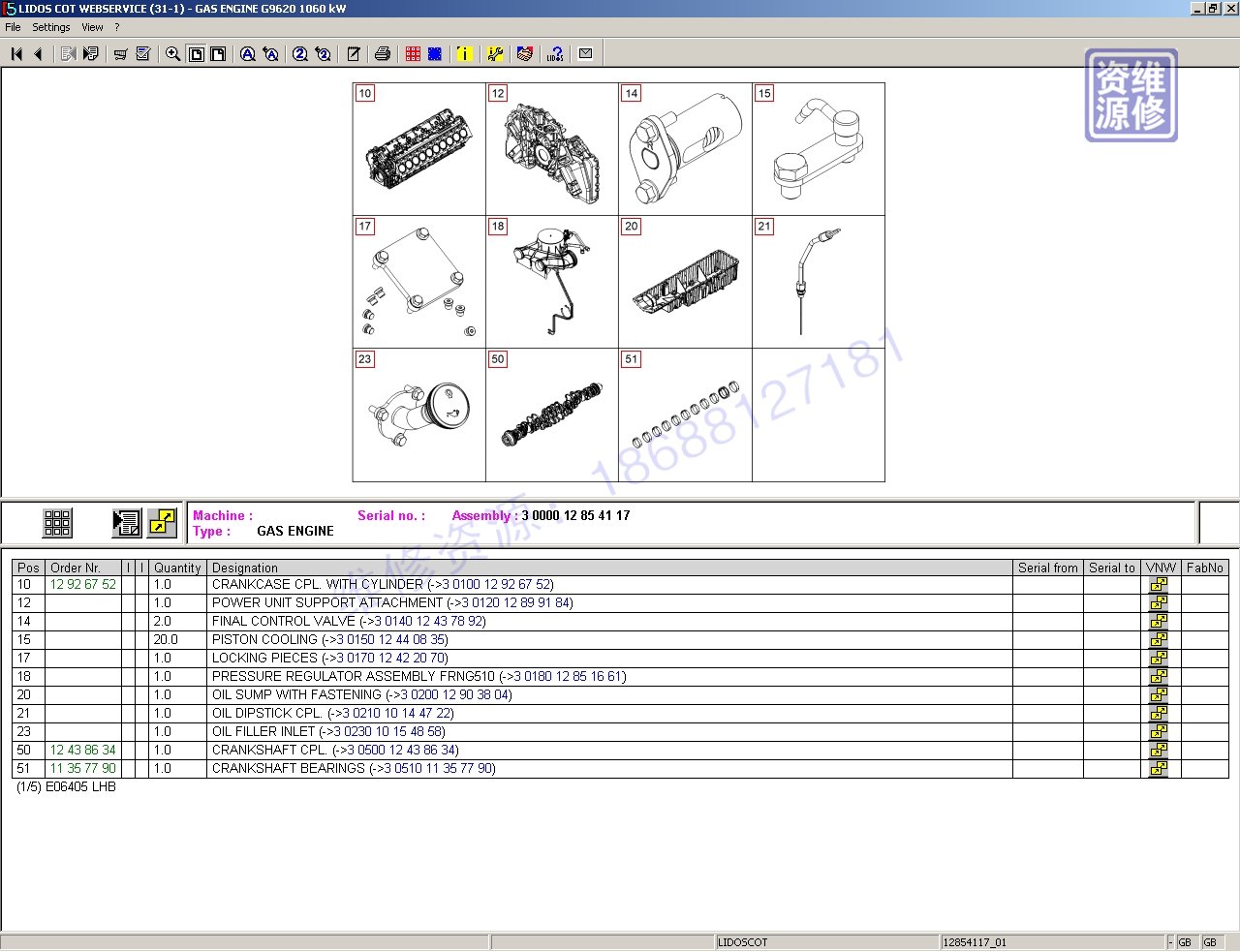Click the zoom magnifier icon
The height and width of the screenshot is (952, 1240).
tap(172, 54)
